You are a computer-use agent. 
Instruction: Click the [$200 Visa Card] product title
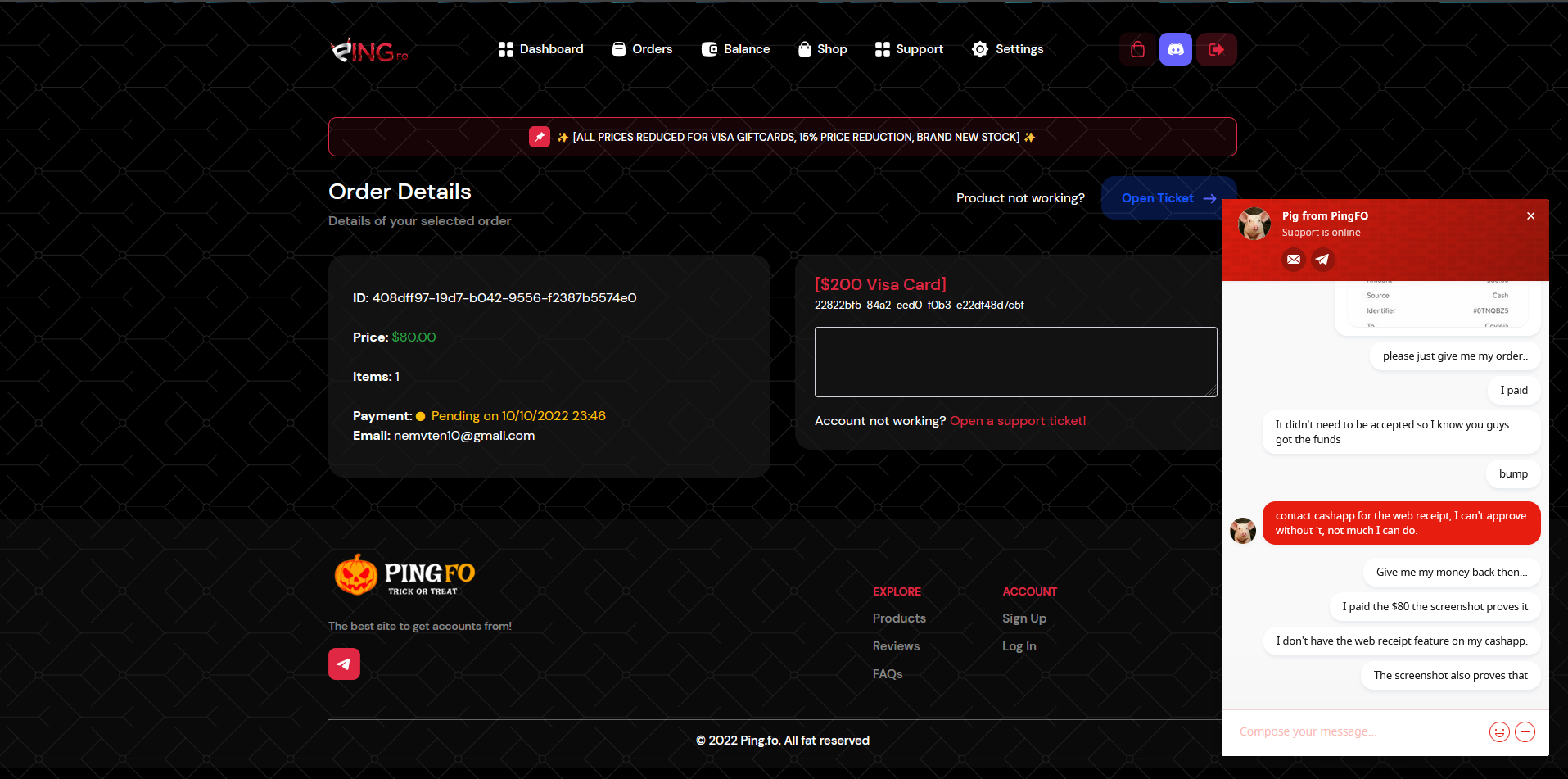[880, 284]
